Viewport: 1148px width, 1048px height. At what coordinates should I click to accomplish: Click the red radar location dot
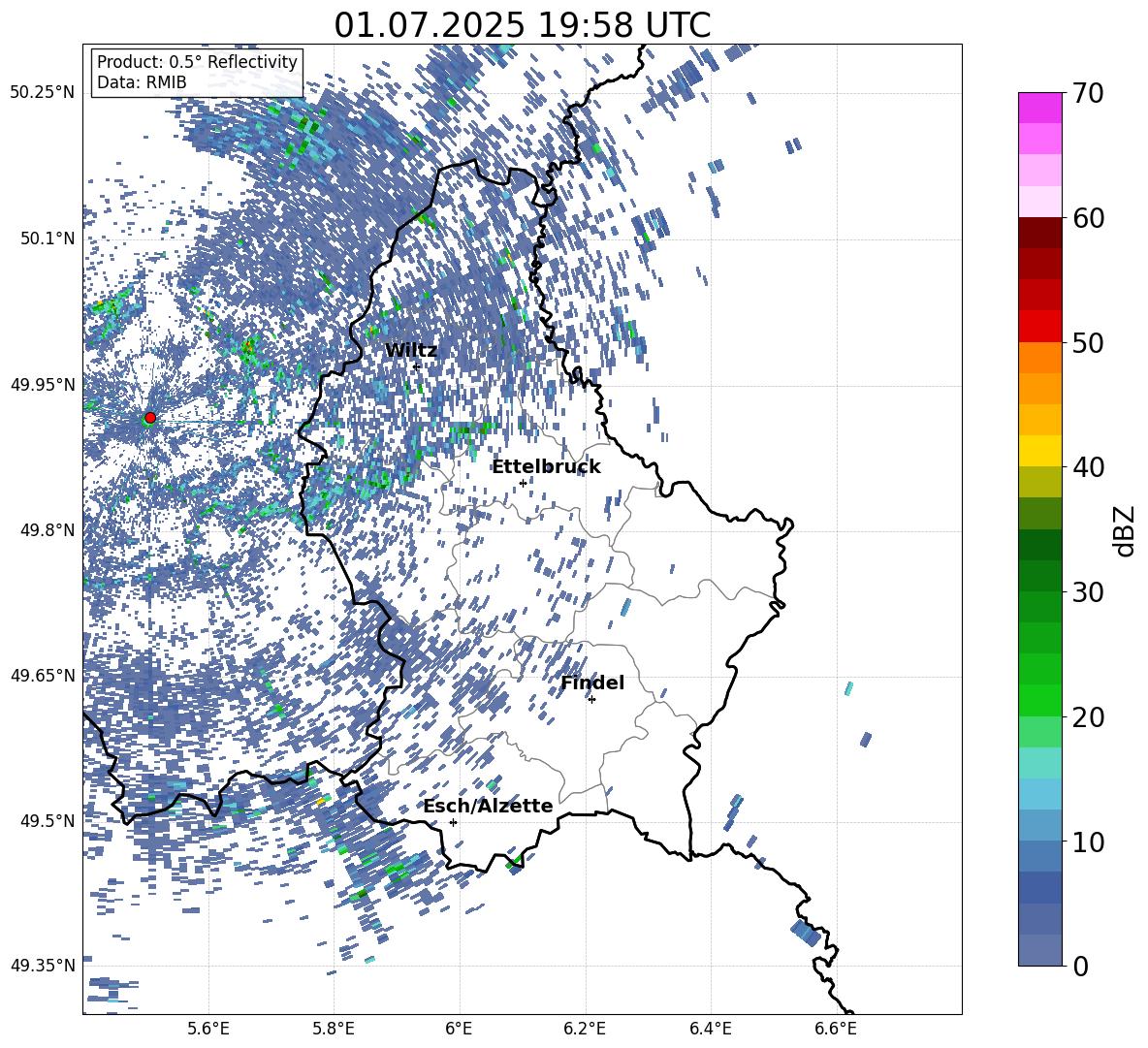(x=150, y=418)
